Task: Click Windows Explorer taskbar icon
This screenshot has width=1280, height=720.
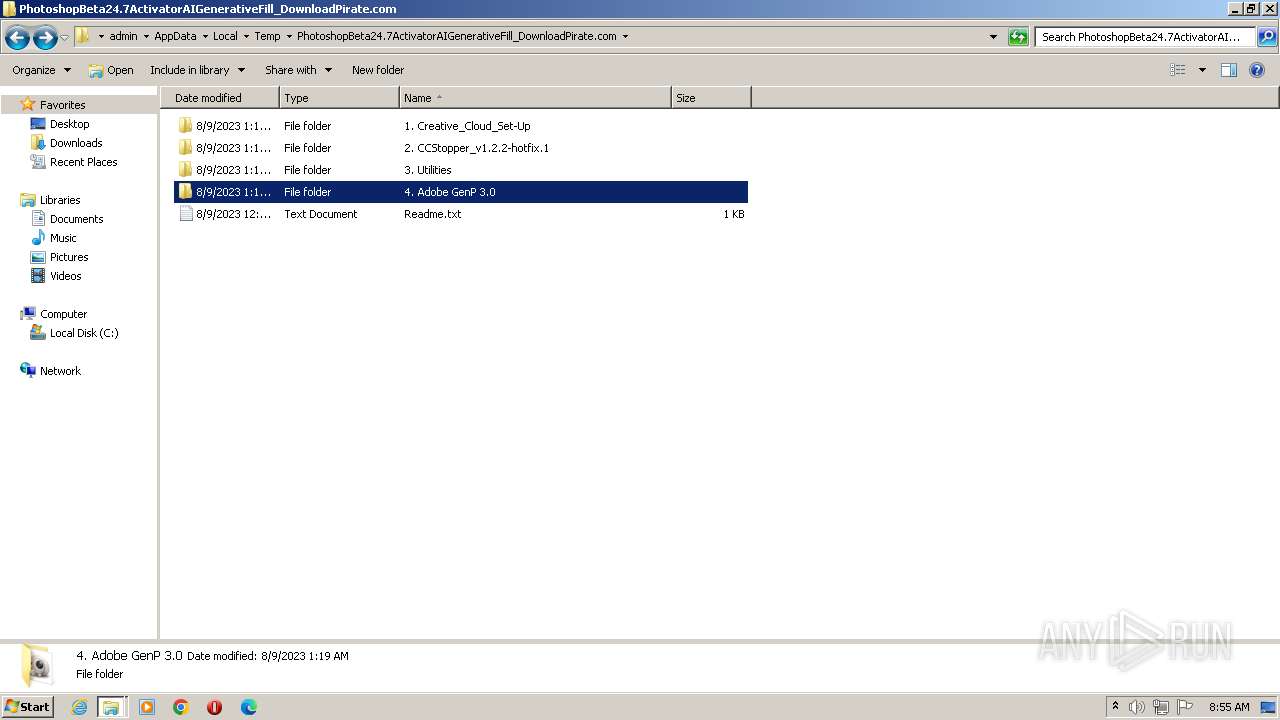Action: pyautogui.click(x=111, y=707)
